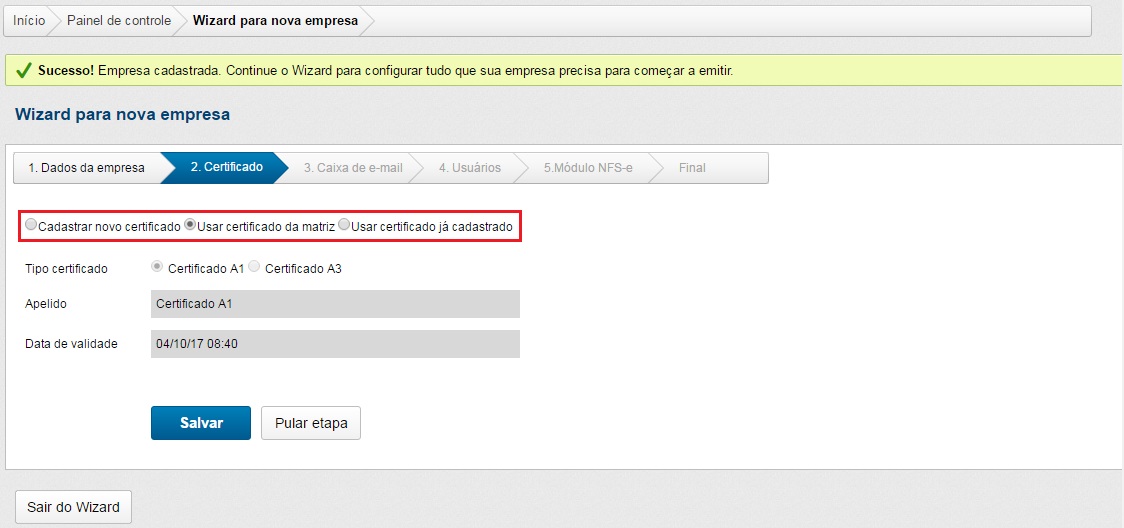
Task: Go back to step 1. Dados da empresa
Action: [86, 168]
